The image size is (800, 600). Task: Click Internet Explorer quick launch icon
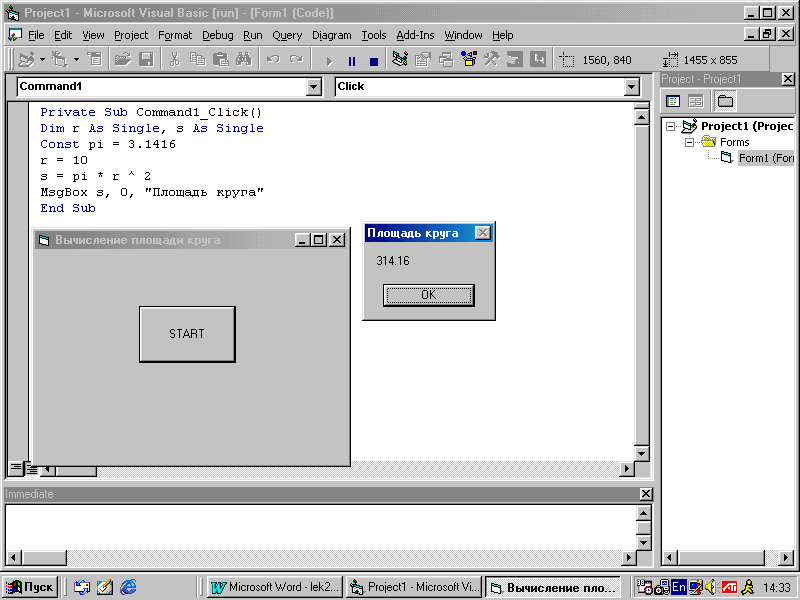[x=128, y=587]
